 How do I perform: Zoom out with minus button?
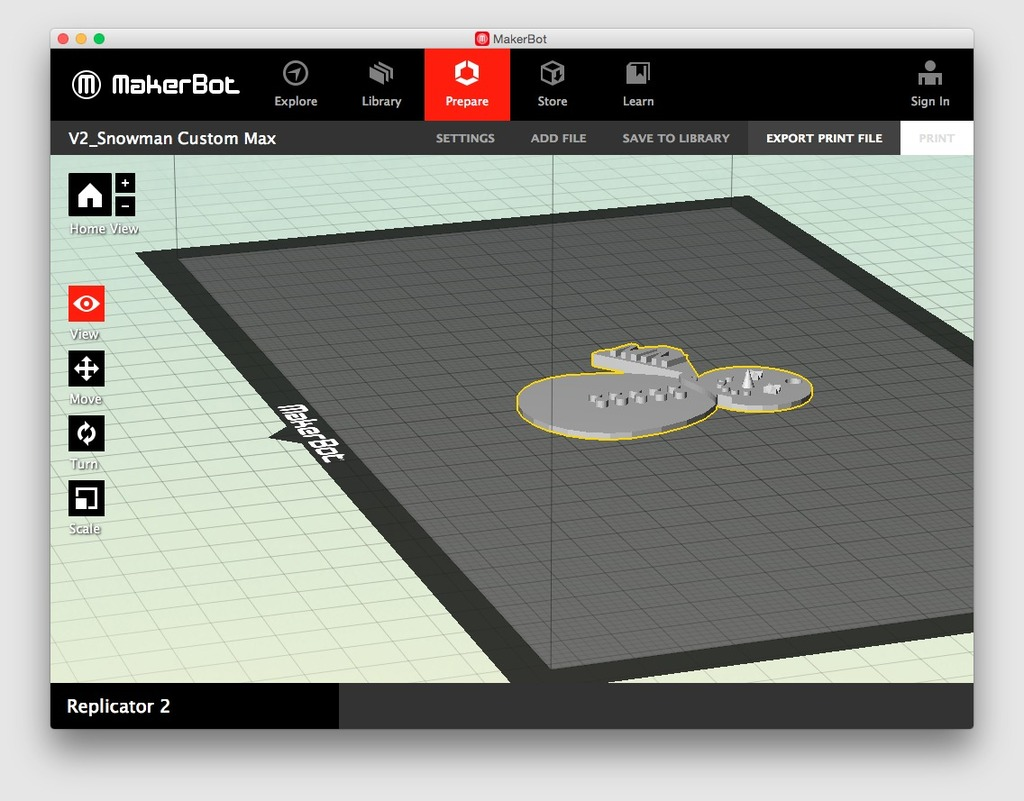(125, 206)
